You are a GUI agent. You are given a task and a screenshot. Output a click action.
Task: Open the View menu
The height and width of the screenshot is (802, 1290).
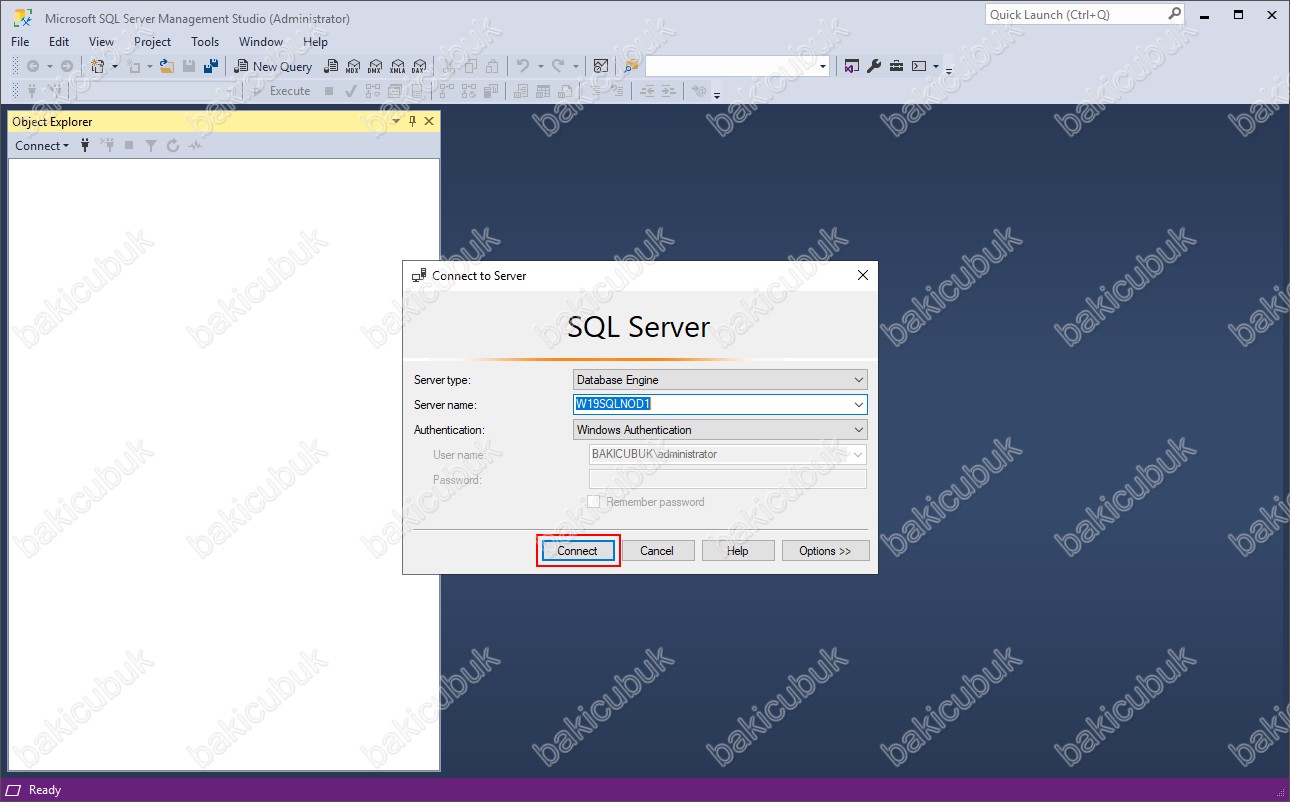click(101, 42)
